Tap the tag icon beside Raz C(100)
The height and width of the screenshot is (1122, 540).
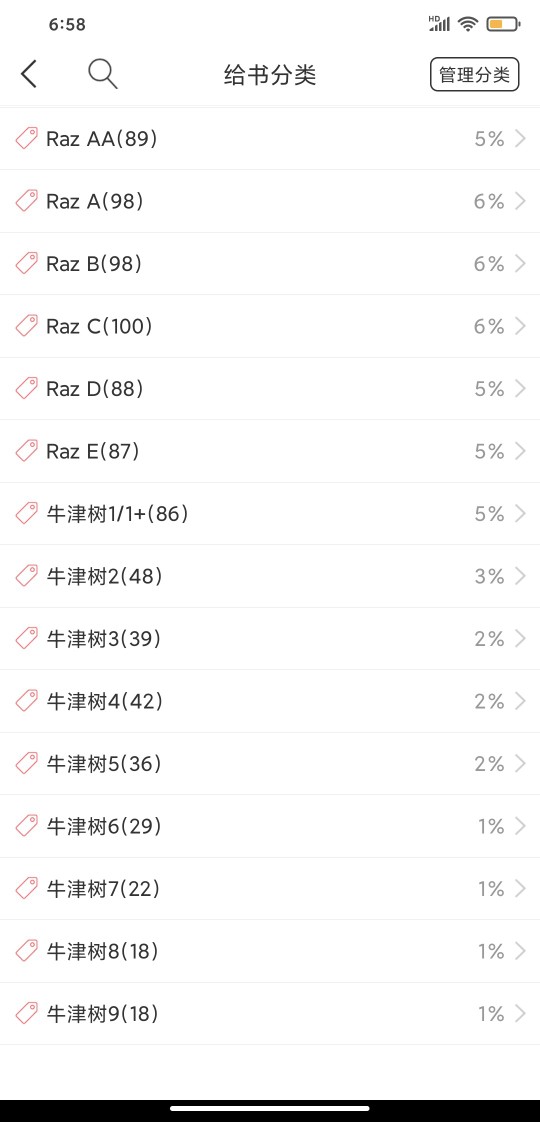pos(26,326)
